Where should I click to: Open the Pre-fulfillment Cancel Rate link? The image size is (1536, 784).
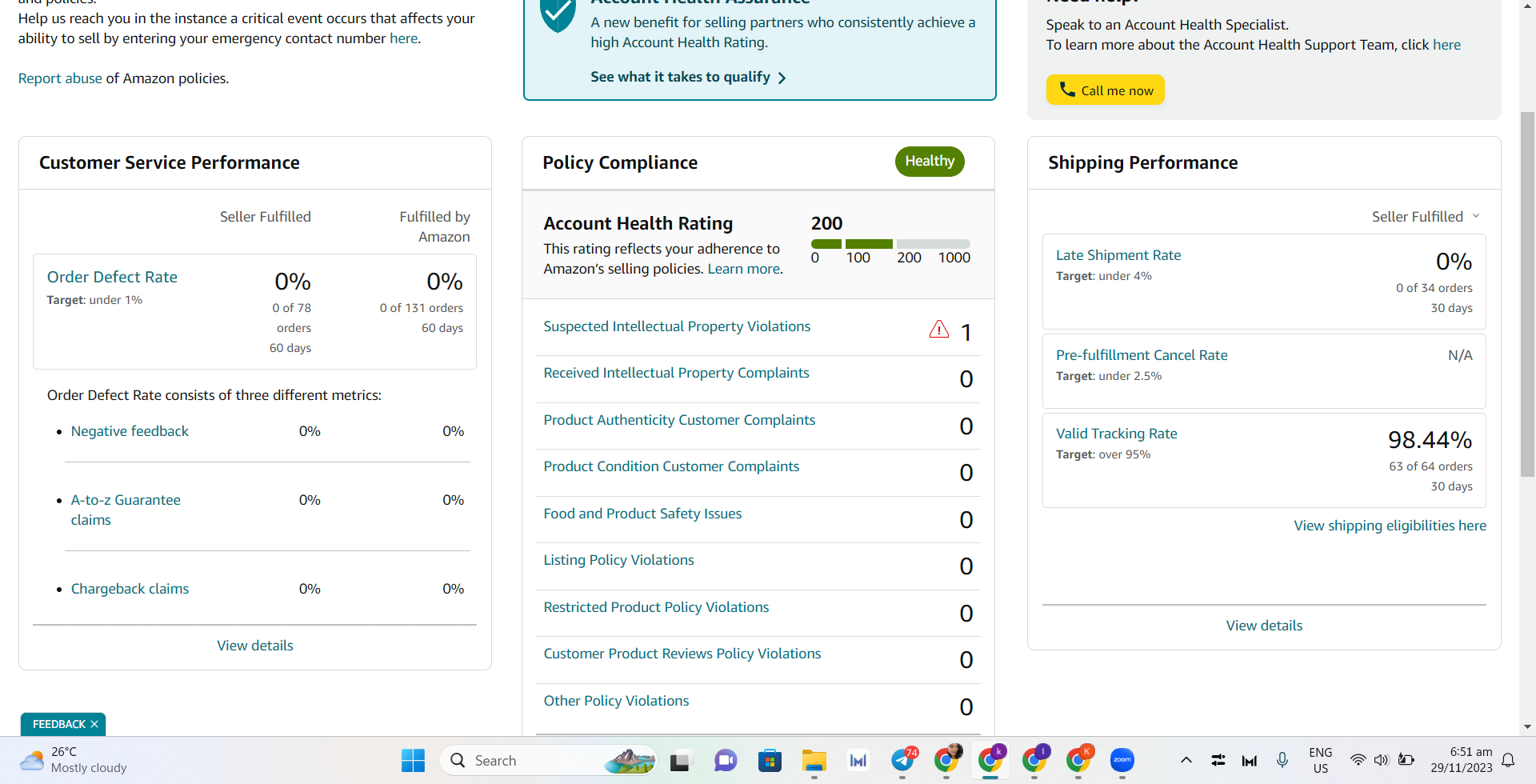[x=1142, y=355]
